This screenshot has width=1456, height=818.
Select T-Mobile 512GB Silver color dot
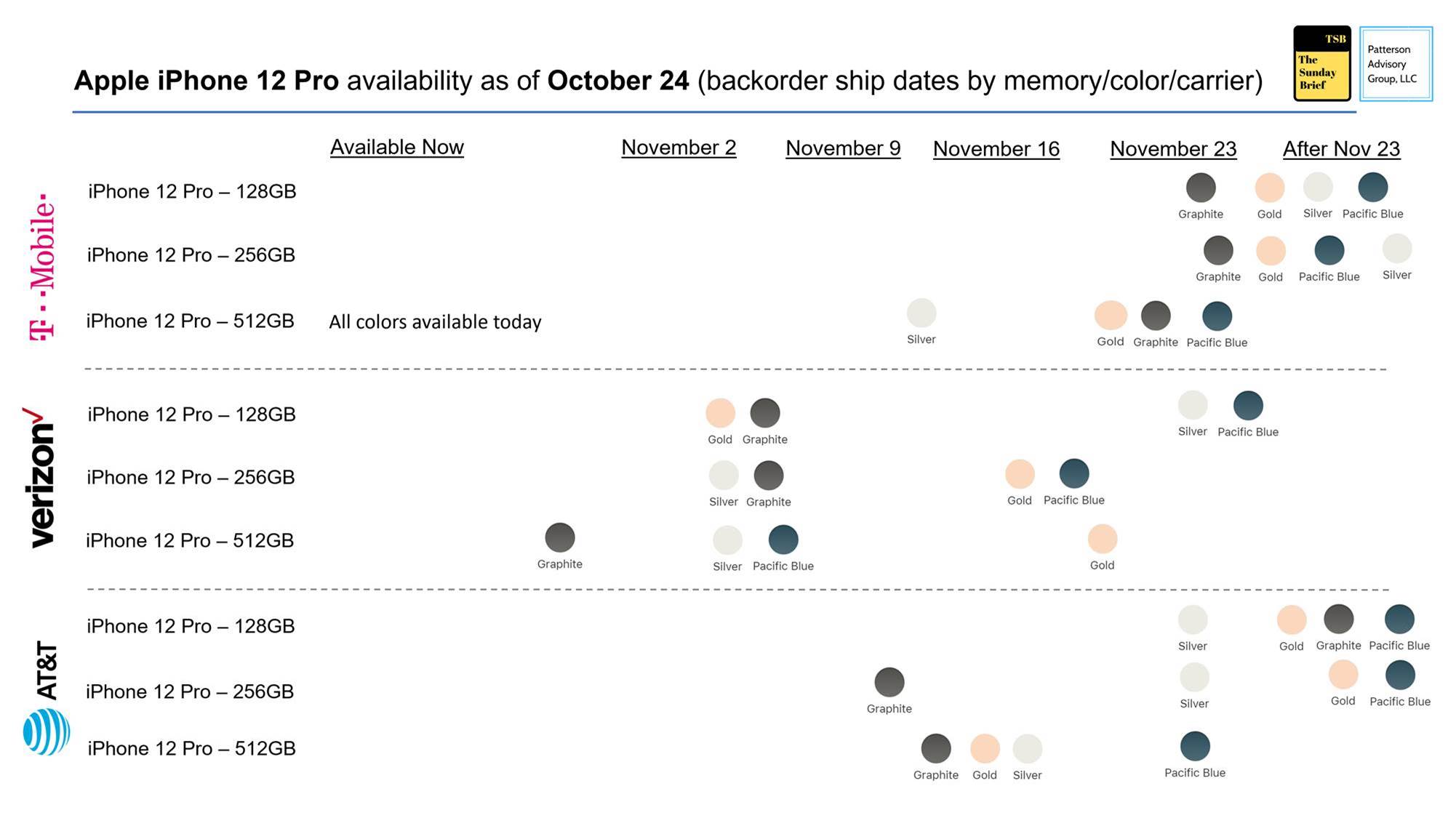[921, 313]
